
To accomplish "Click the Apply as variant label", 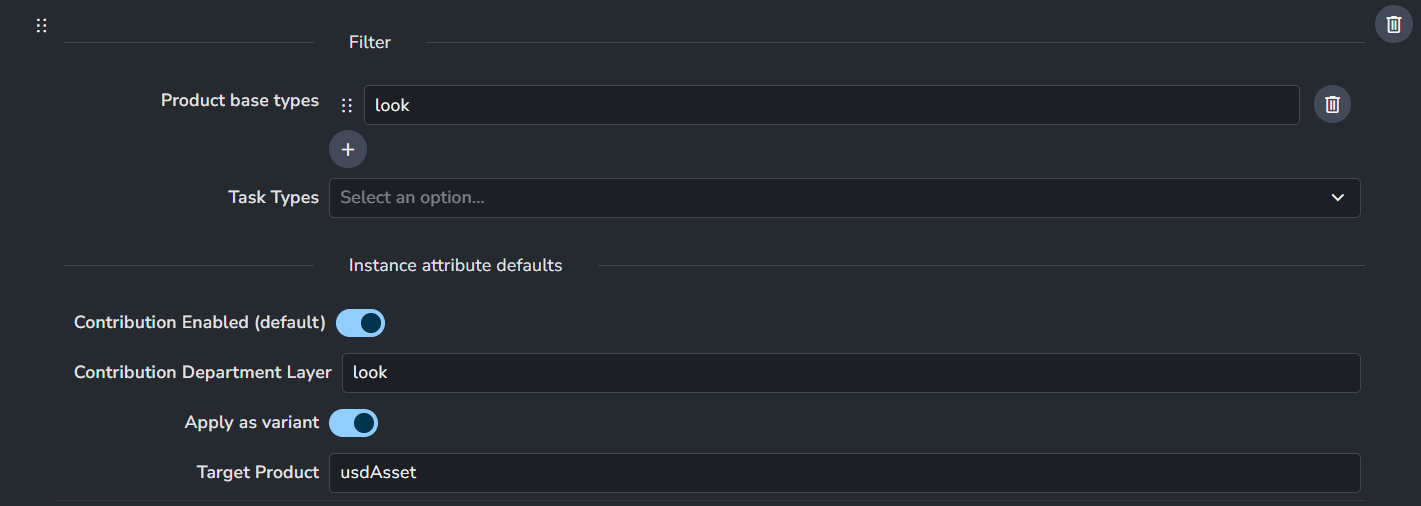I will click(x=252, y=422).
